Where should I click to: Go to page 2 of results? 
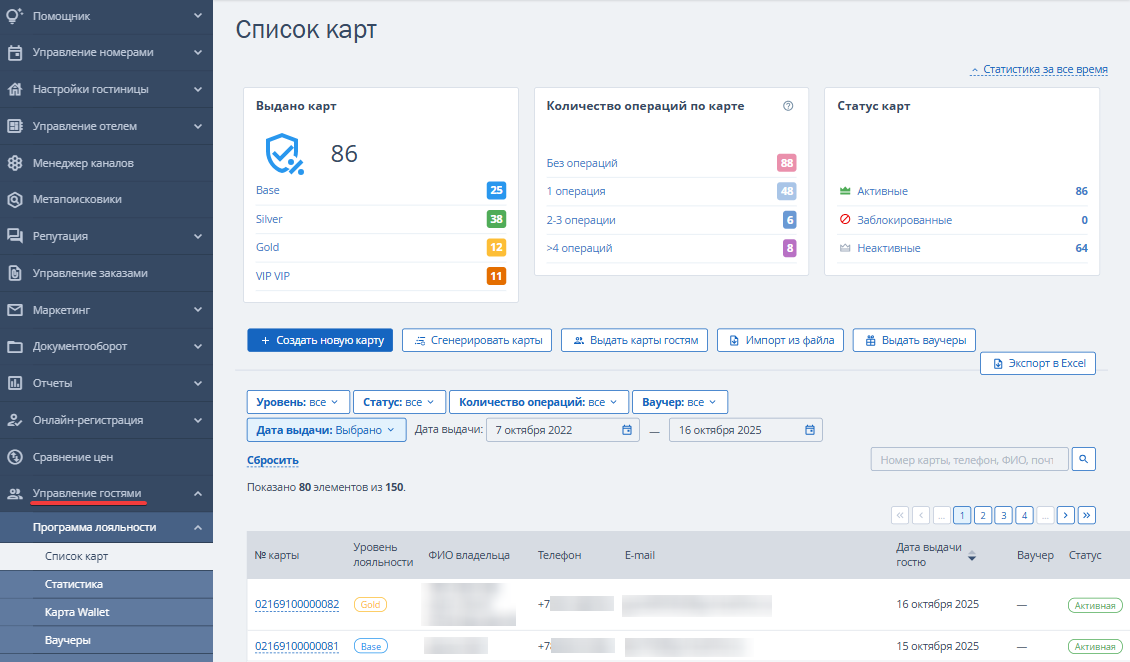[983, 515]
